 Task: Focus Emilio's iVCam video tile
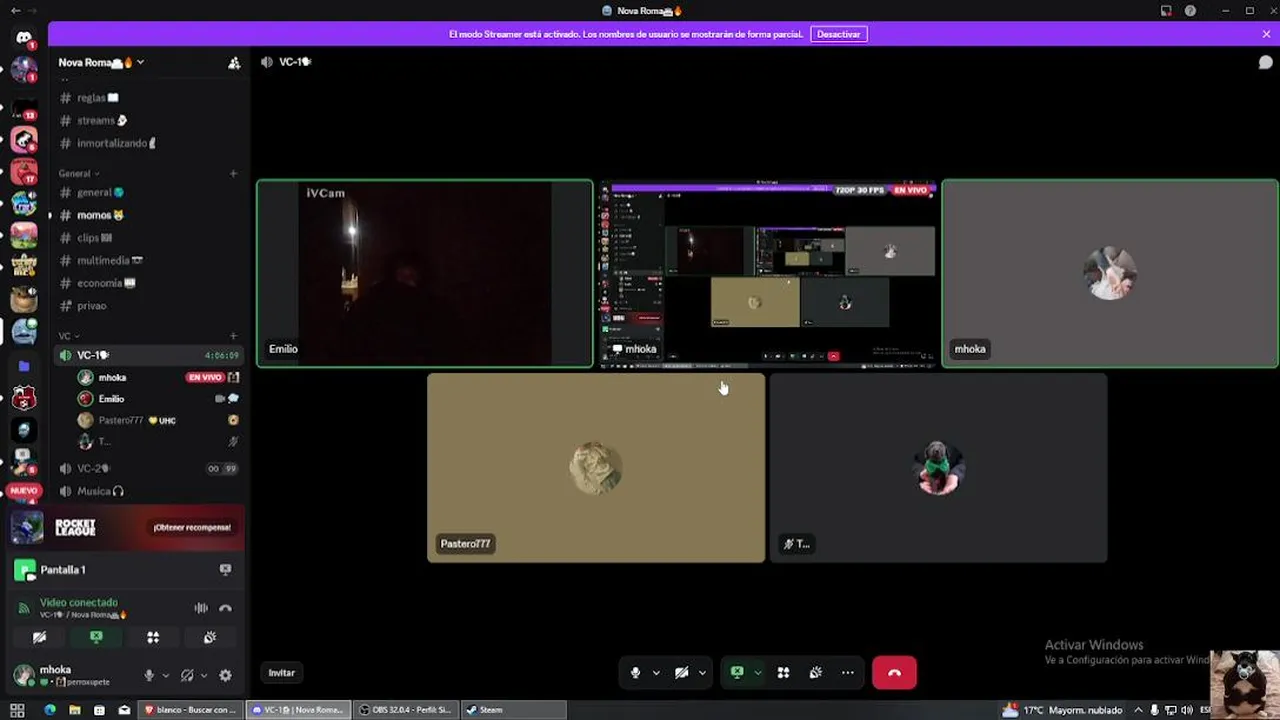pyautogui.click(x=425, y=274)
